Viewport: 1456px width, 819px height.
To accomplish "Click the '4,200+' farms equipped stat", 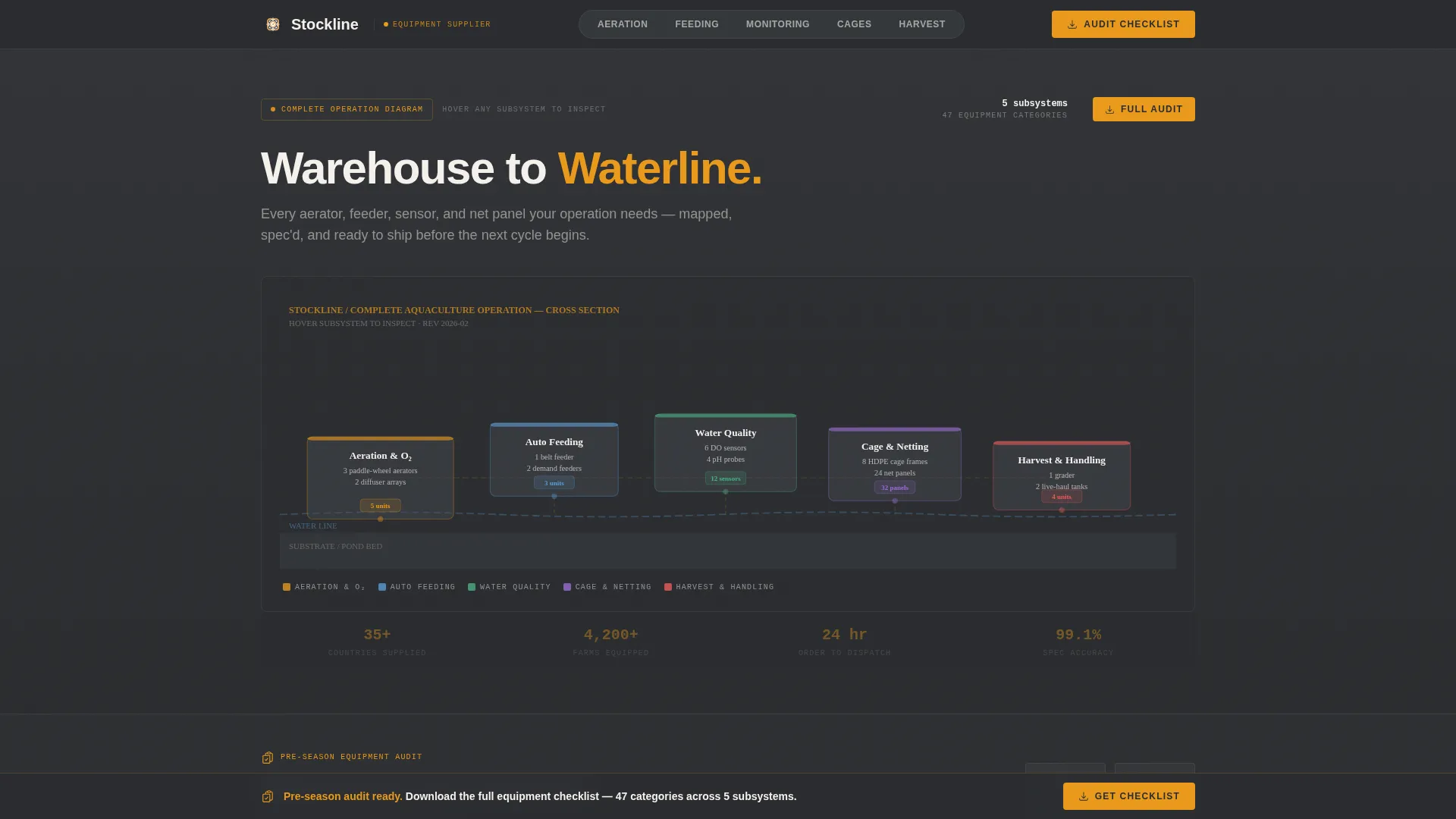I will pos(611,635).
